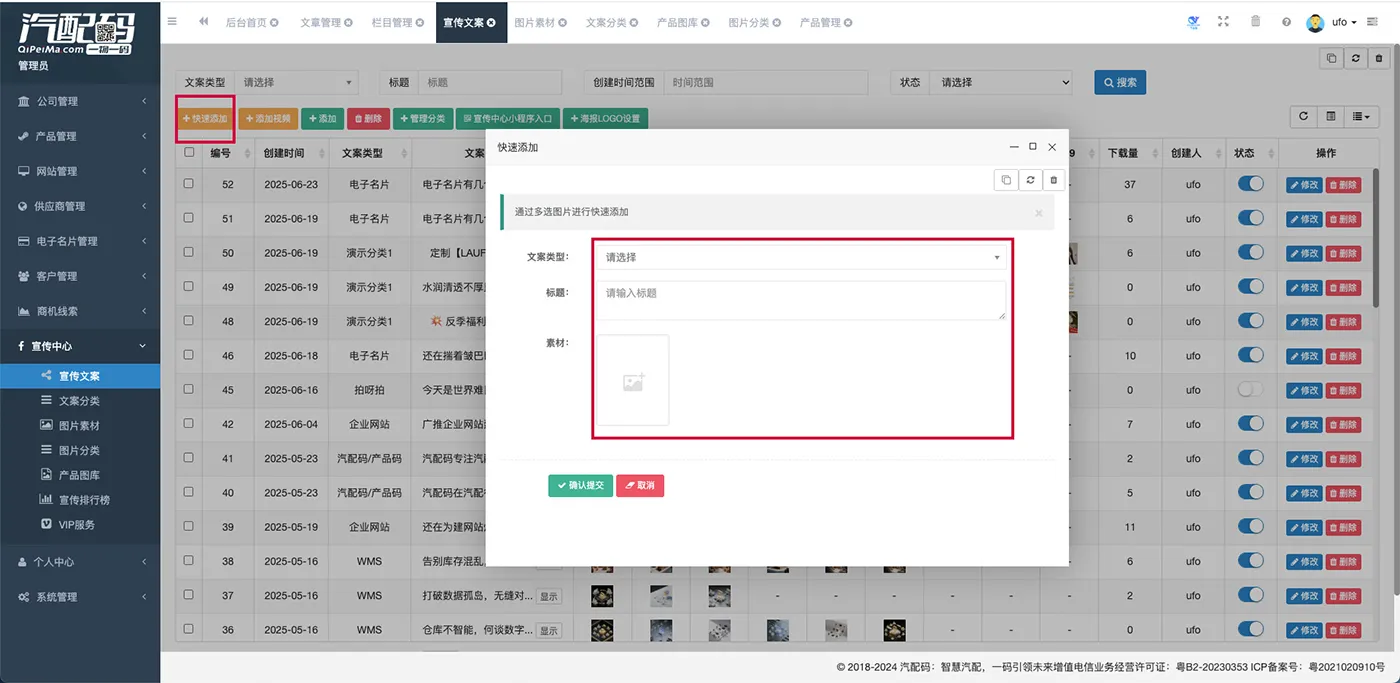Click the 确认提交 button

coord(580,485)
